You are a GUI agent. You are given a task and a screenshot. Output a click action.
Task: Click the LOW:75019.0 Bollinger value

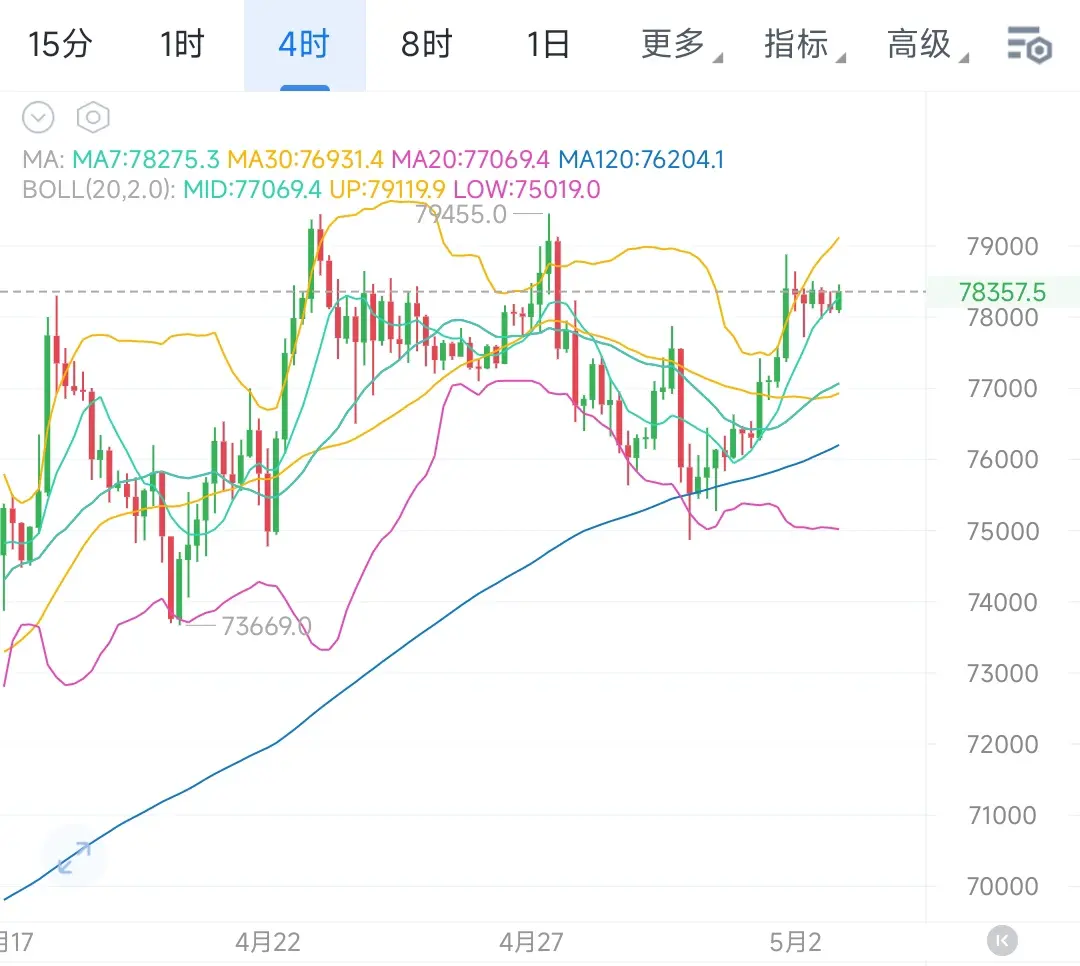click(x=527, y=189)
